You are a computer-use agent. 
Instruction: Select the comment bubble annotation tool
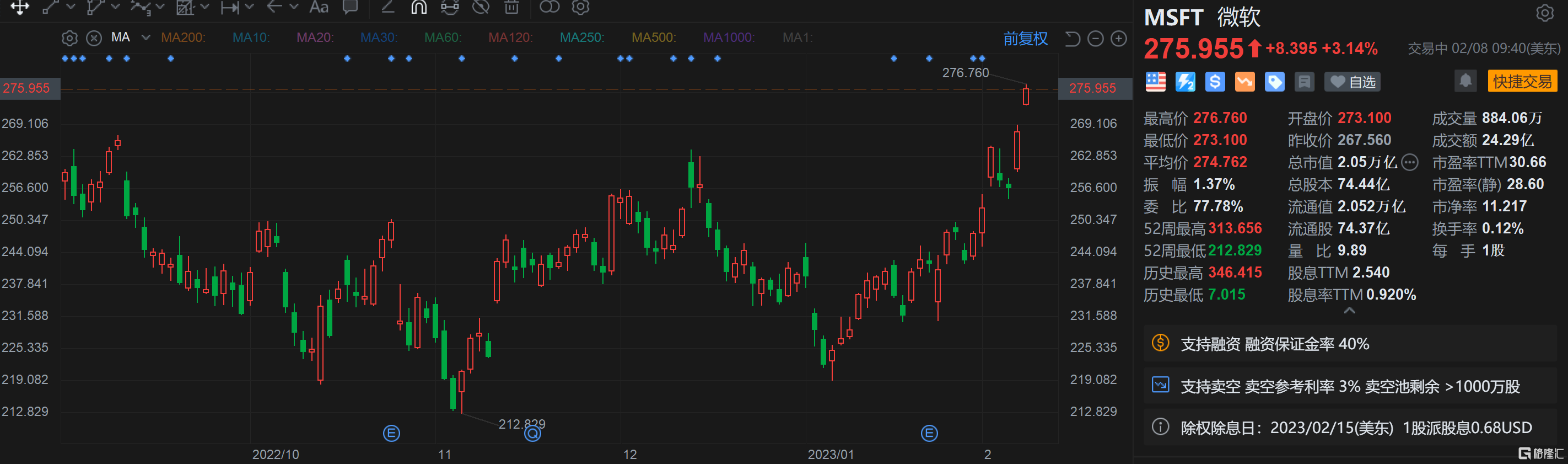coord(350,7)
